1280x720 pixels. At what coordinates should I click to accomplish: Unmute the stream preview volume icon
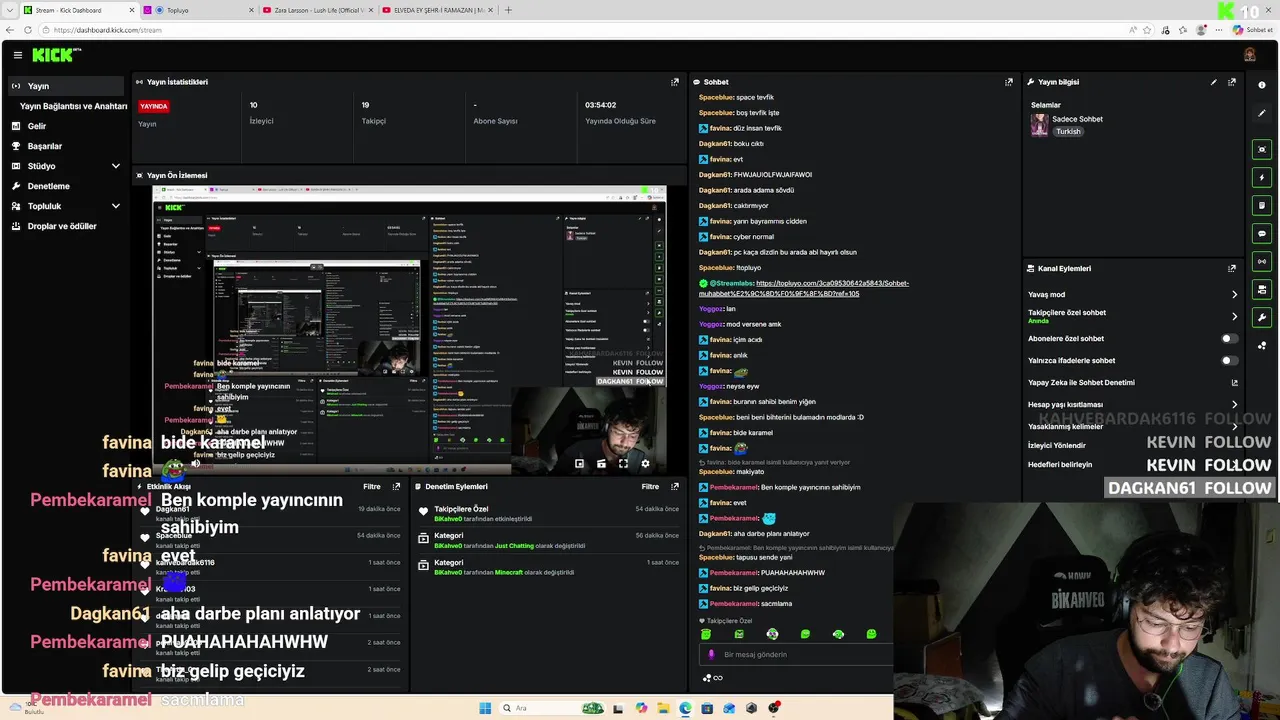(x=196, y=464)
